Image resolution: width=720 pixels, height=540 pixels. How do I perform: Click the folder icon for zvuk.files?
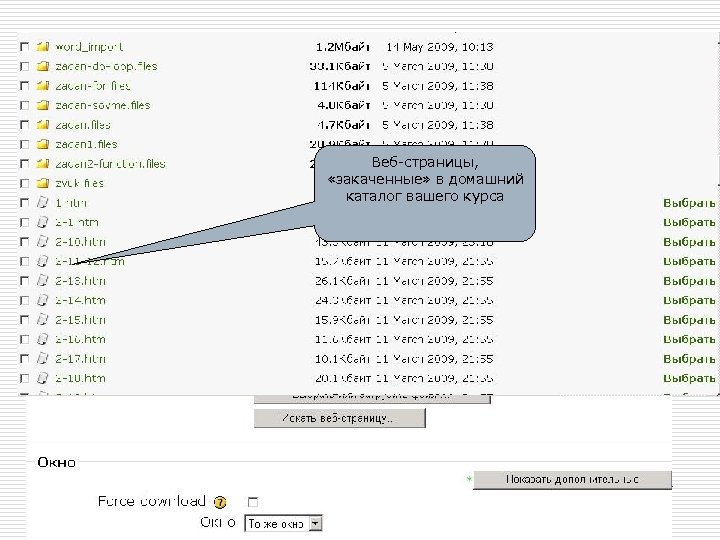pyautogui.click(x=43, y=183)
